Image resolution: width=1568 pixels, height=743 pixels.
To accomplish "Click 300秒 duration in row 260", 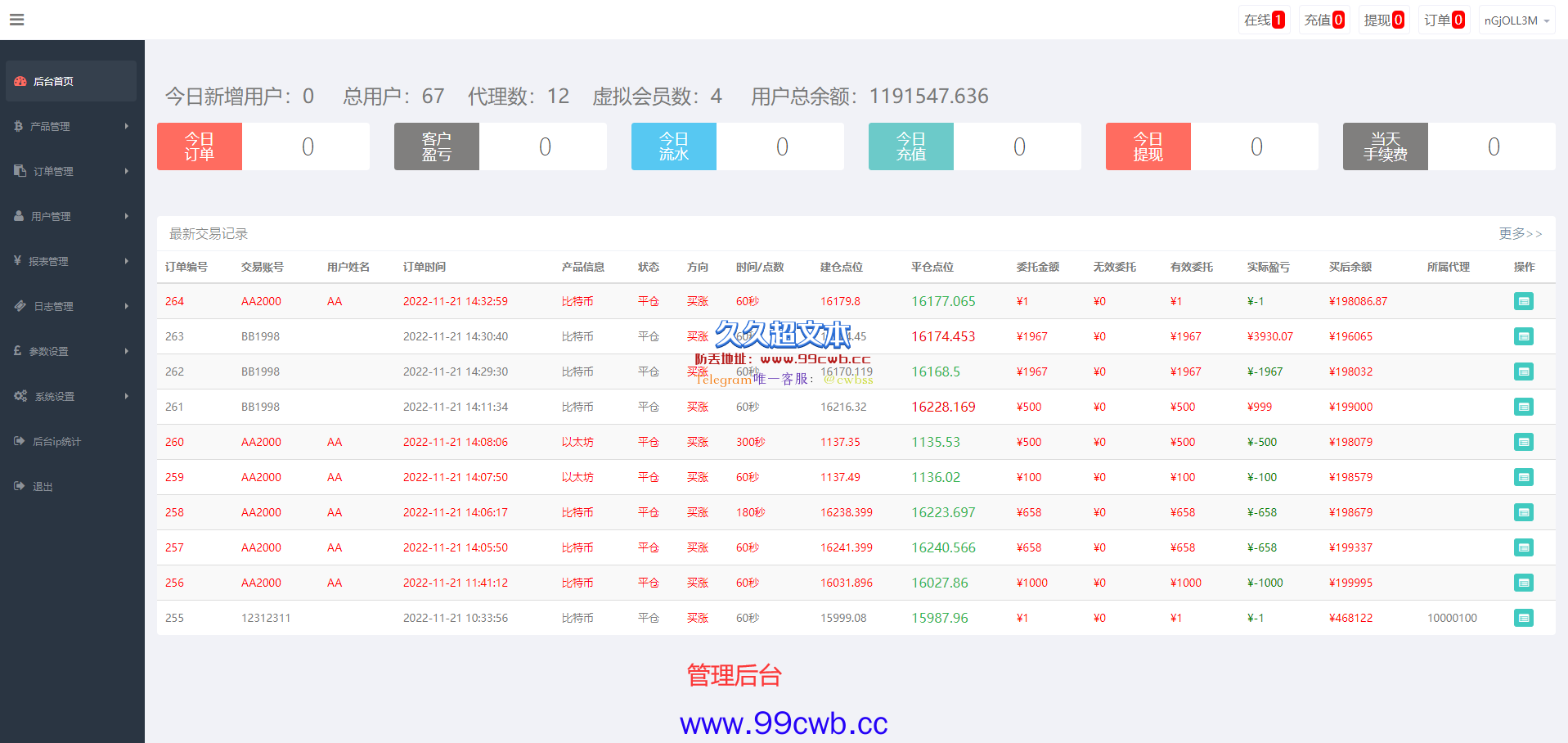I will tap(751, 442).
